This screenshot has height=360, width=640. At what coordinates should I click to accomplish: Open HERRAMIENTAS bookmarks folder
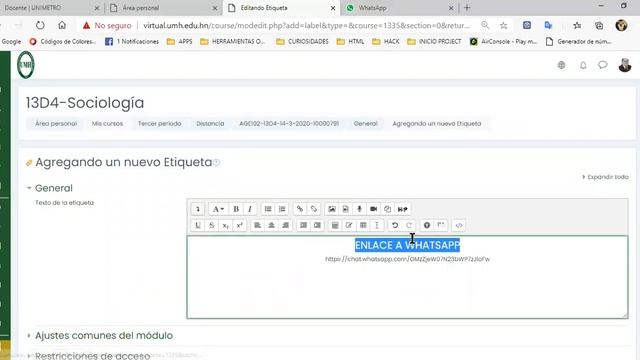[232, 42]
